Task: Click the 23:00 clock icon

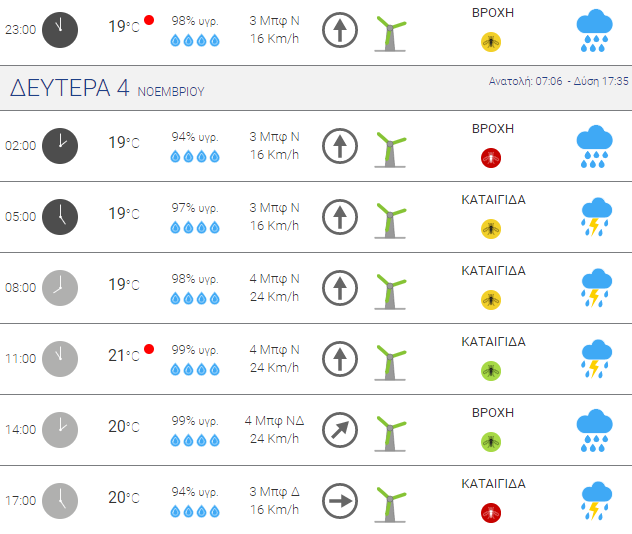Action: (x=60, y=30)
